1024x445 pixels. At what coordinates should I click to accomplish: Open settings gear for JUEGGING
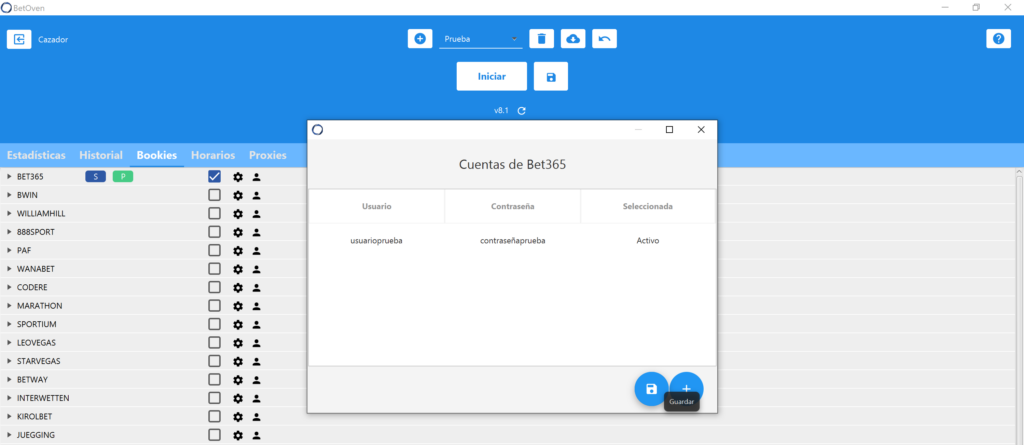[238, 435]
